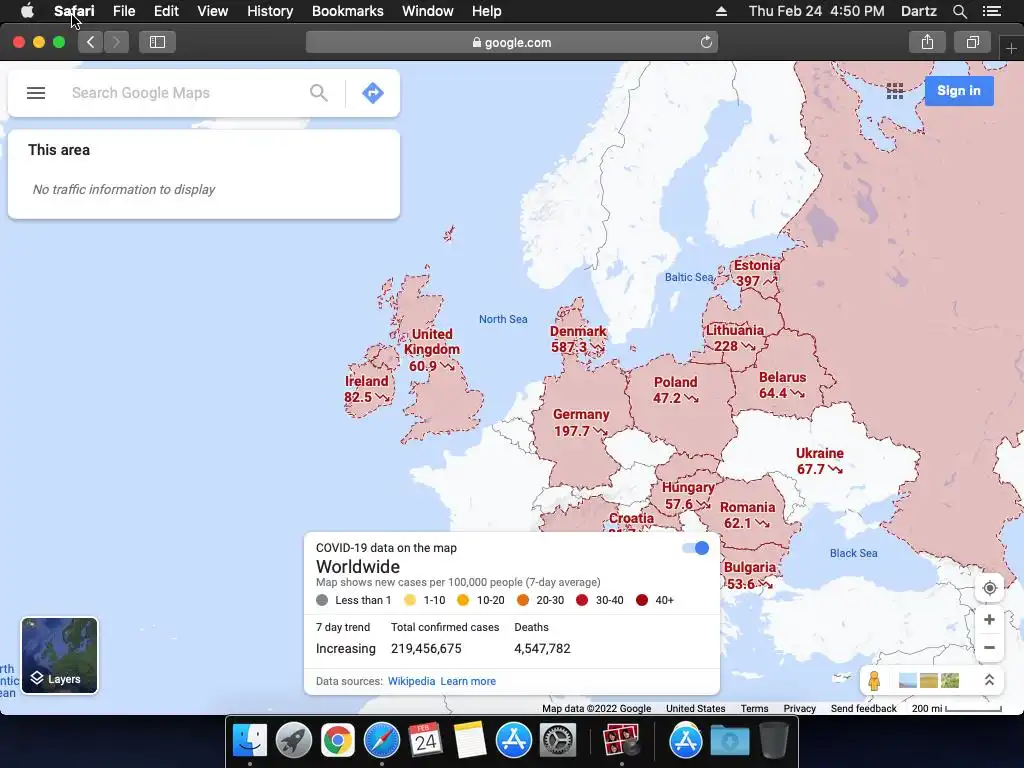Open the History menu
The width and height of the screenshot is (1024, 768).
[x=270, y=11]
